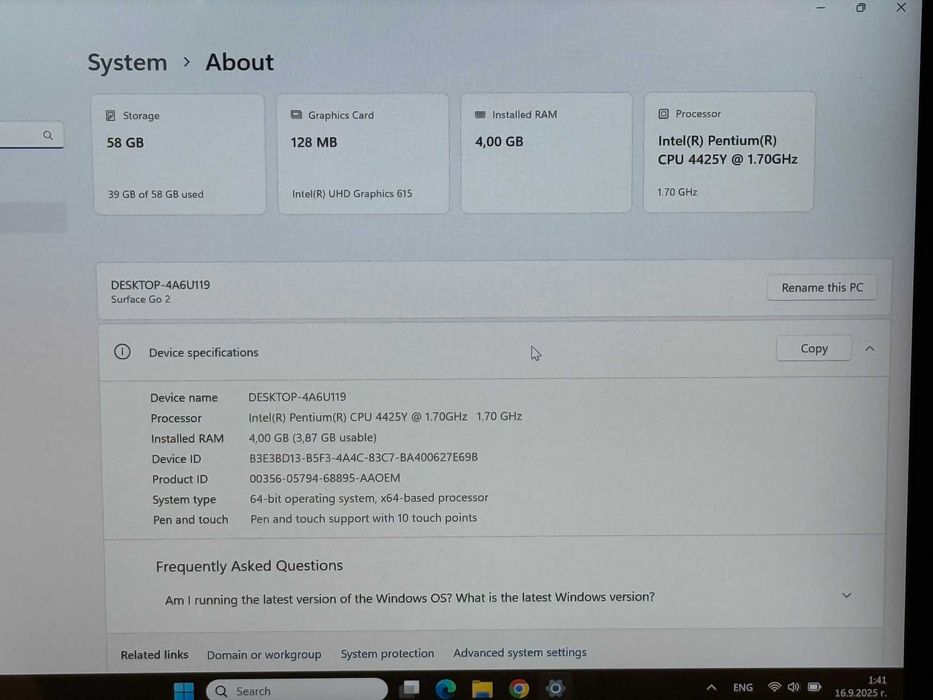Screen dimensions: 933x700
Task: Click the Graphics Card icon
Action: click(x=296, y=115)
